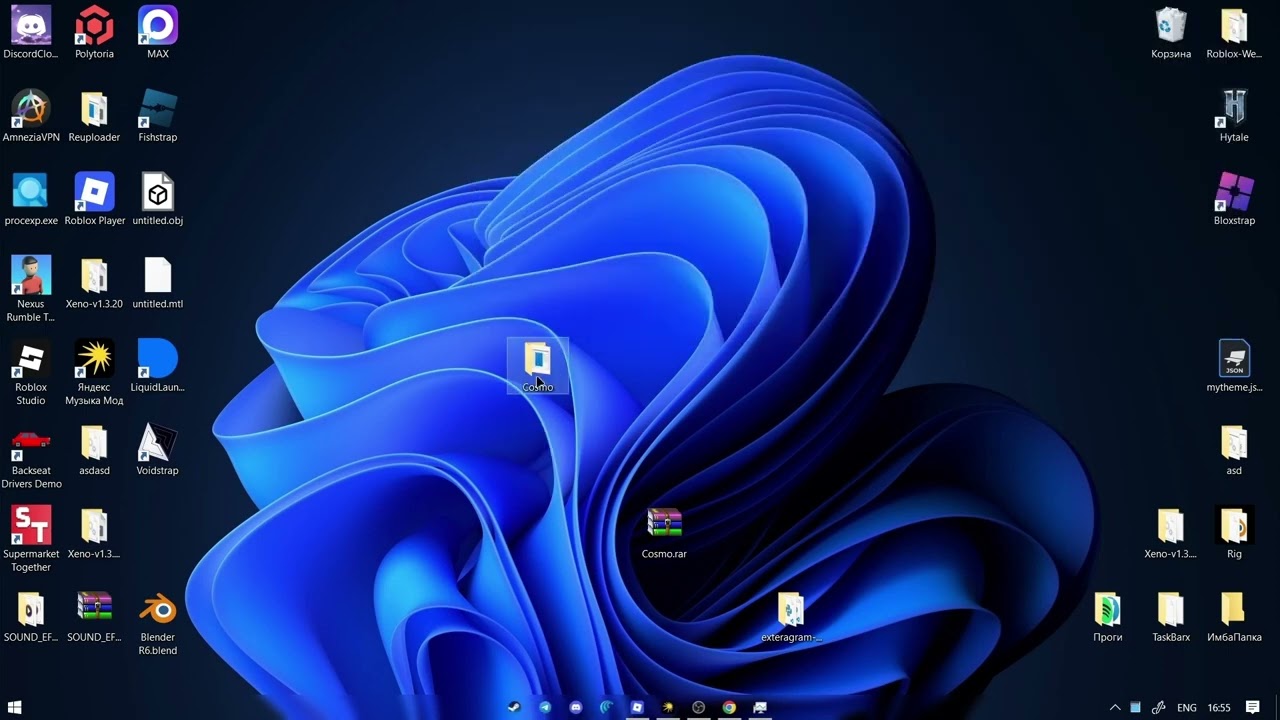Open Discord from the taskbar
This screenshot has height=720, width=1280.
pyautogui.click(x=576, y=707)
